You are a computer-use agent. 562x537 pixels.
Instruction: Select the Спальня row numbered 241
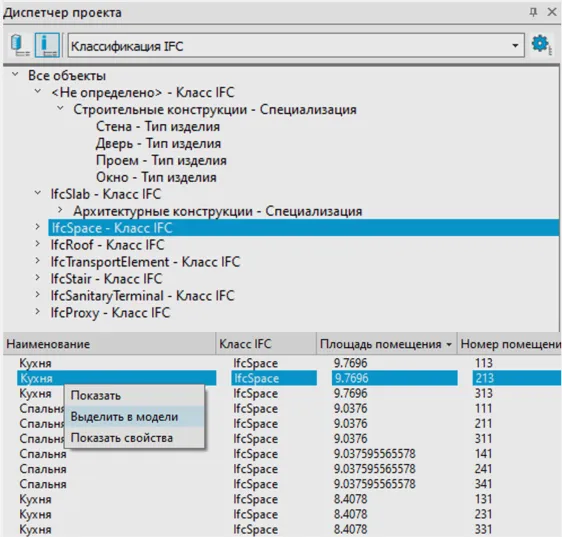[x=283, y=469]
